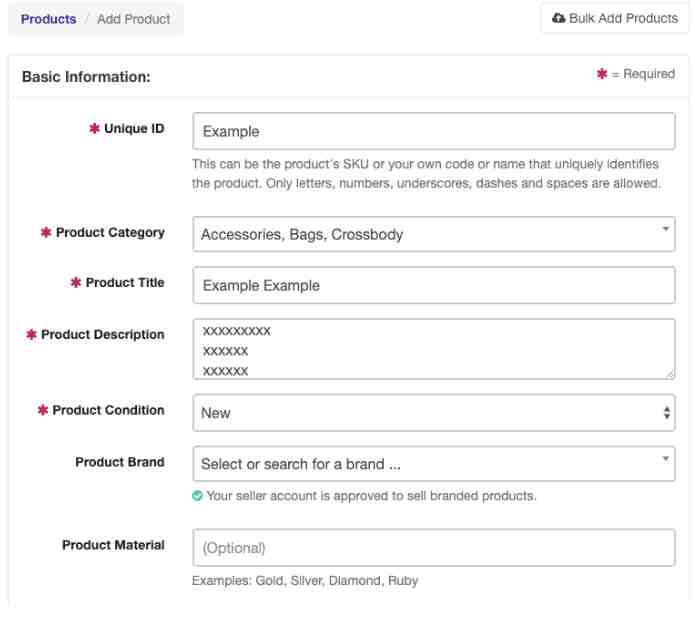Focus the Product Title text field
The height and width of the screenshot is (630, 695).
[x=434, y=285]
